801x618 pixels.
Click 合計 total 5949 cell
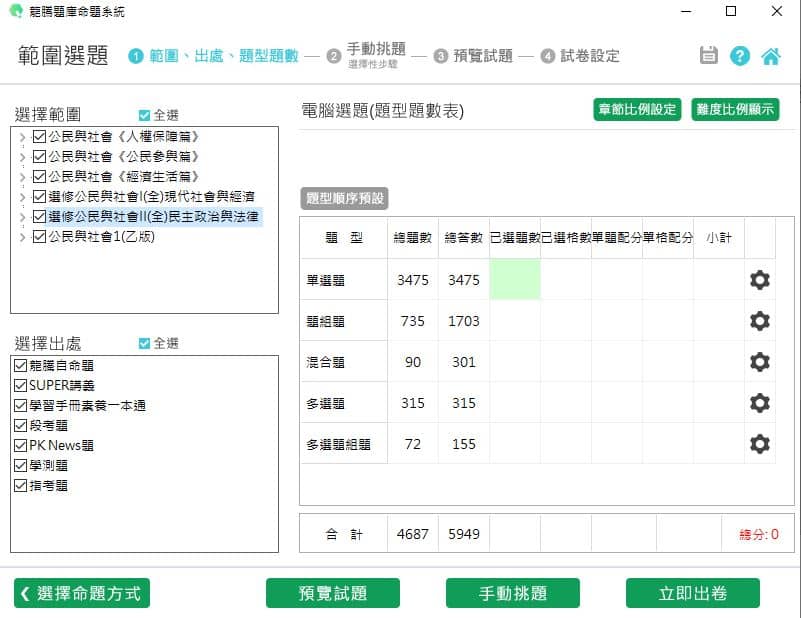point(463,534)
